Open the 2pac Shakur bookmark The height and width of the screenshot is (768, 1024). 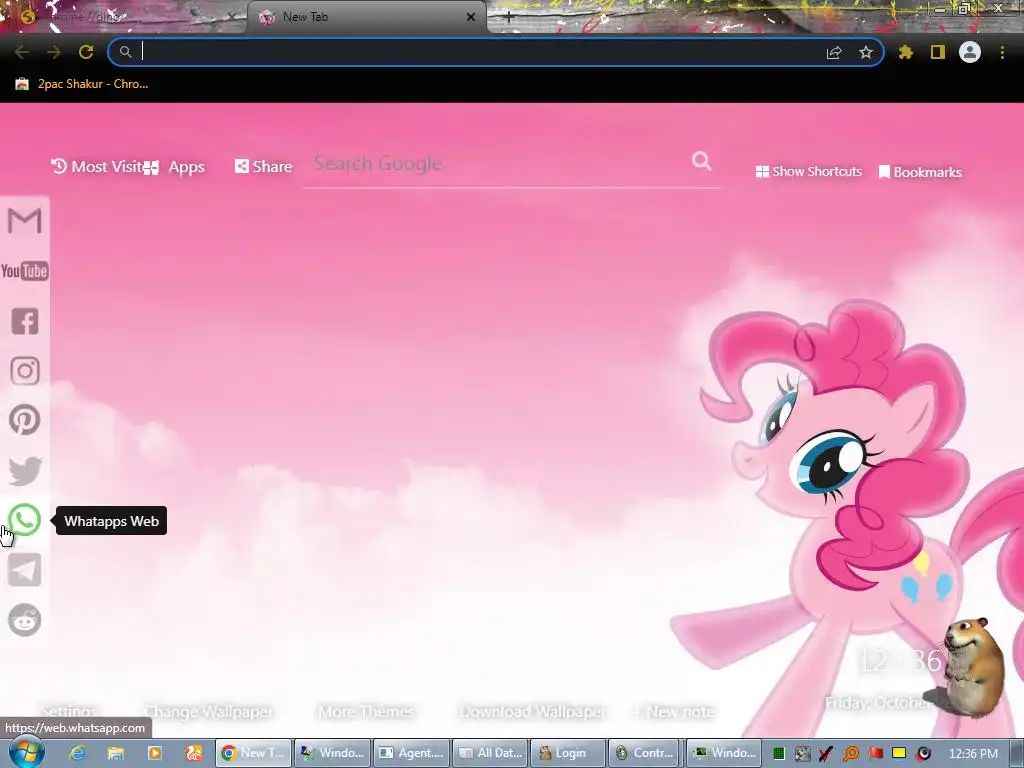pyautogui.click(x=82, y=84)
